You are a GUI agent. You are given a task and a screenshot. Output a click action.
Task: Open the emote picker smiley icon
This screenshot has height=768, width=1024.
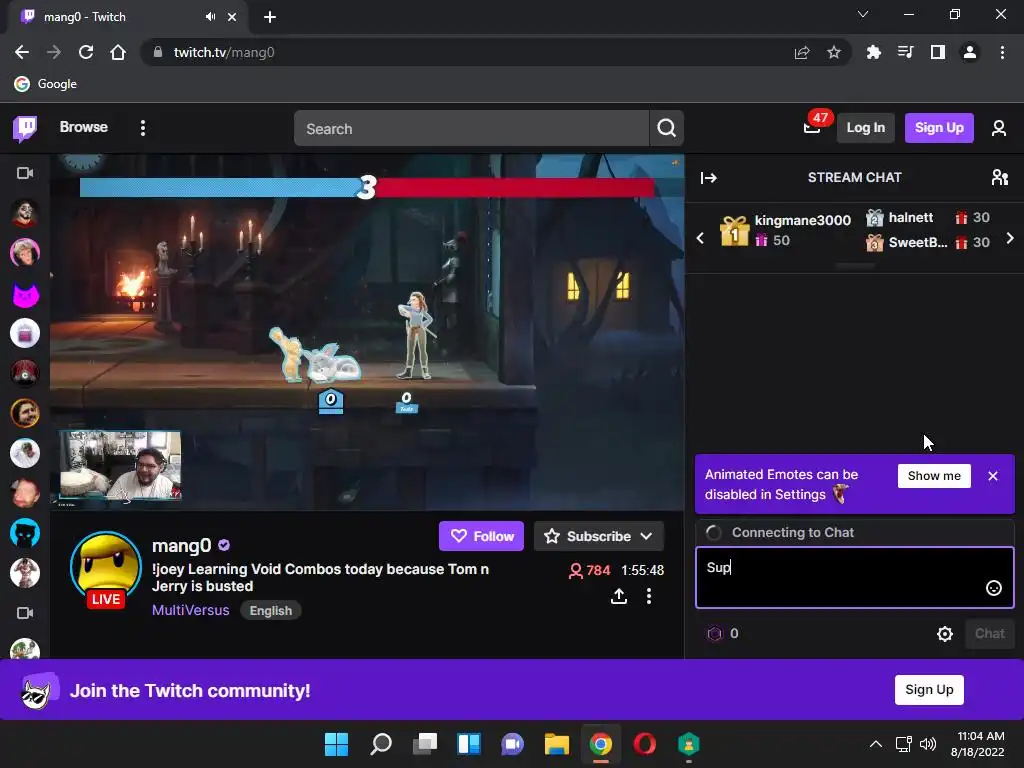point(993,588)
